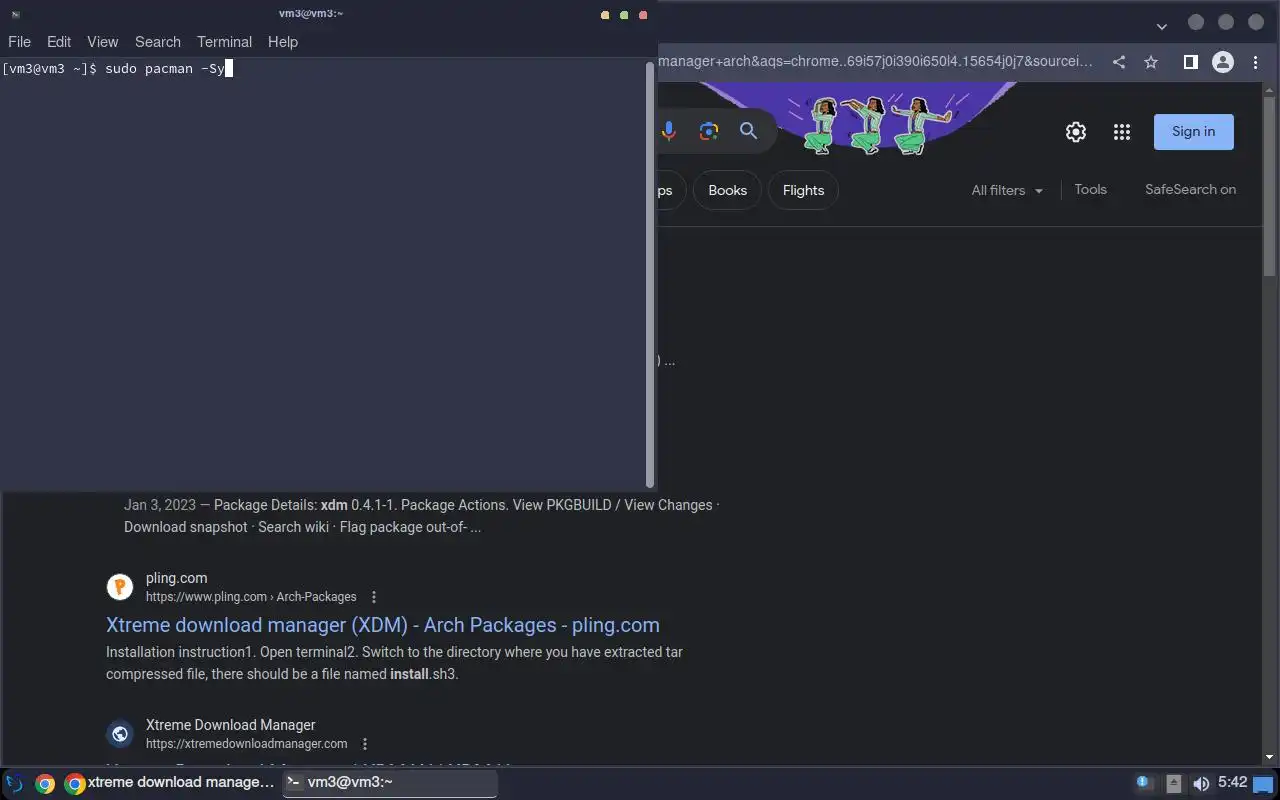
Task: Click the Sign in button
Action: point(1194,132)
